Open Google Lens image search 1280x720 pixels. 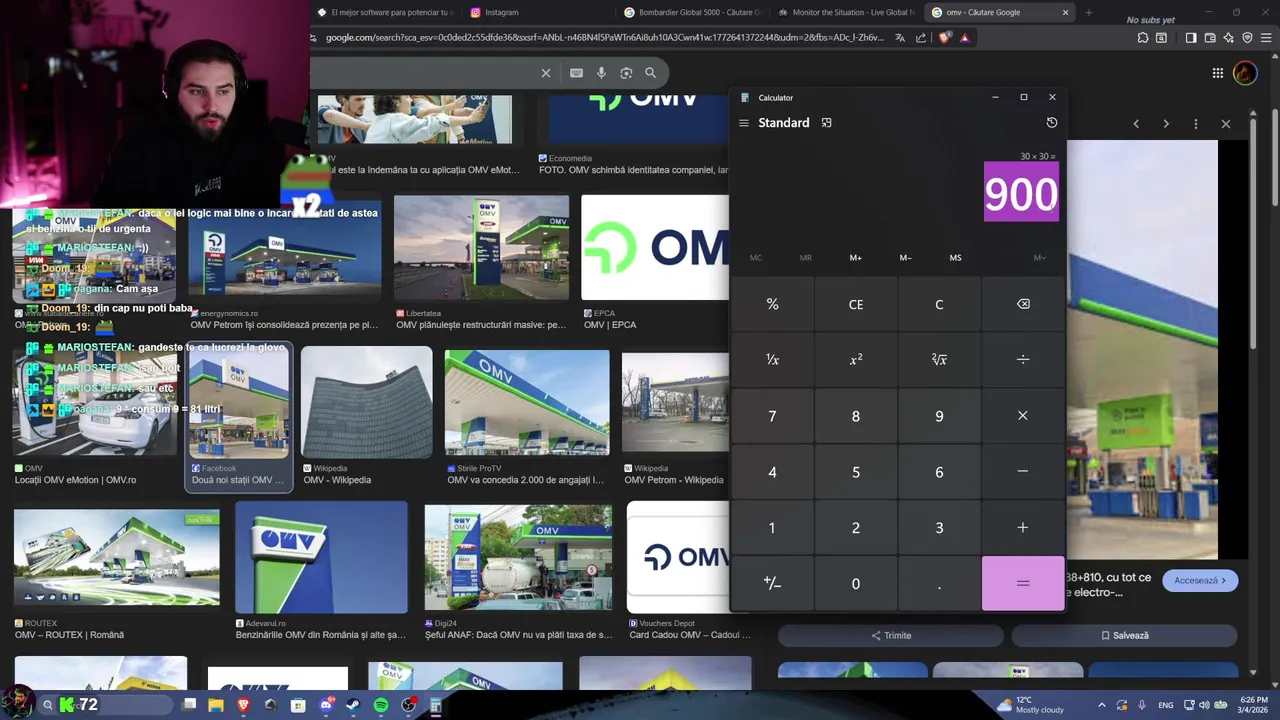(626, 73)
